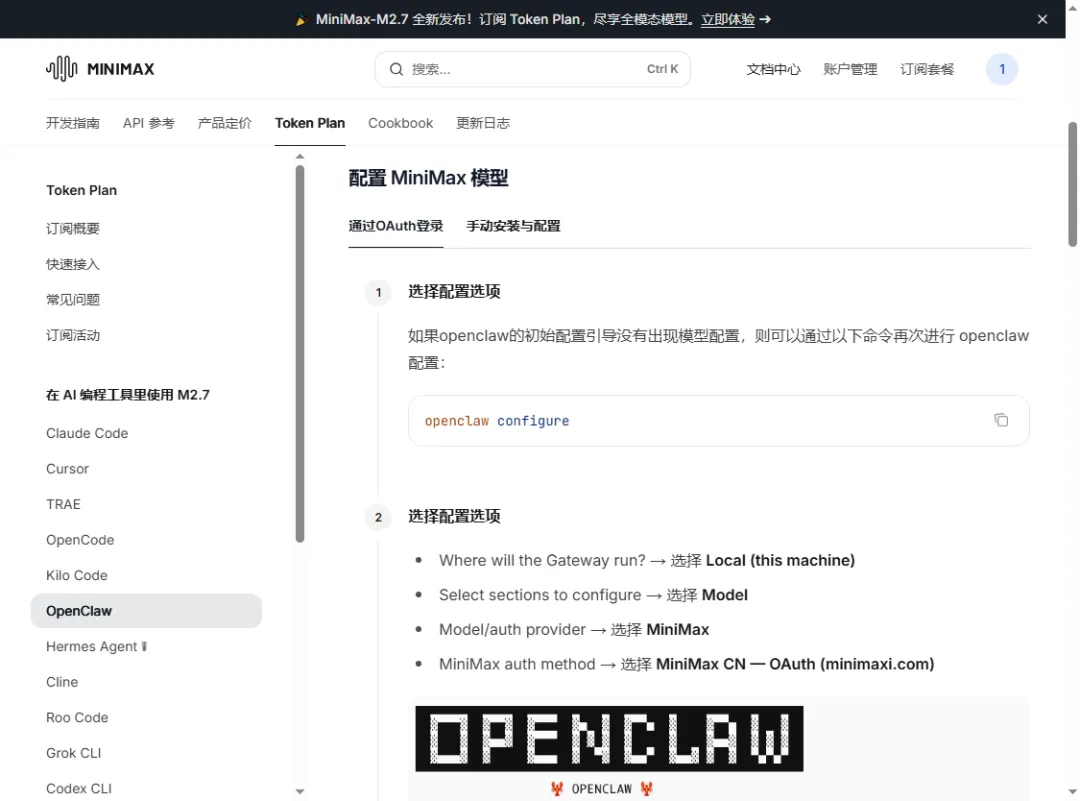Click the OPENCLAW banner image
This screenshot has height=801, width=1080.
coord(609,738)
